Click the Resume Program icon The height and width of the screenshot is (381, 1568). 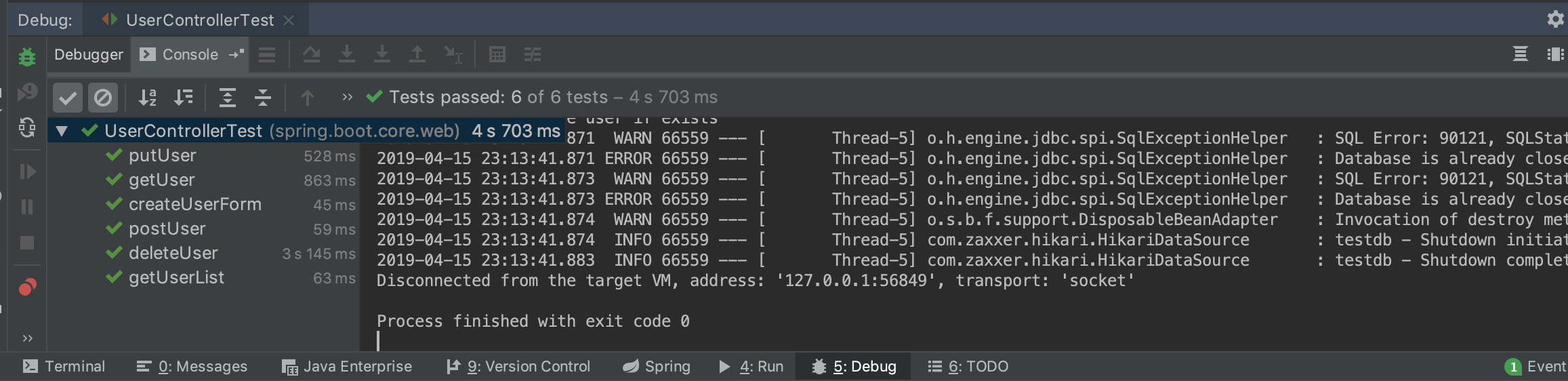[x=27, y=172]
